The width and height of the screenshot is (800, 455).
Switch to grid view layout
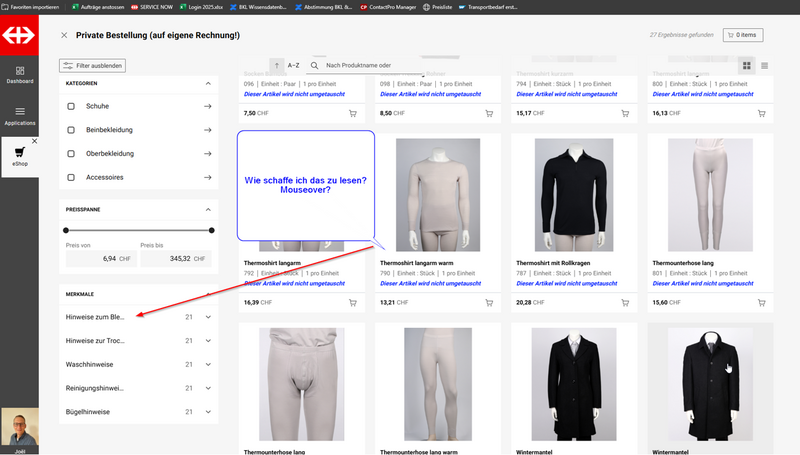[x=746, y=65]
